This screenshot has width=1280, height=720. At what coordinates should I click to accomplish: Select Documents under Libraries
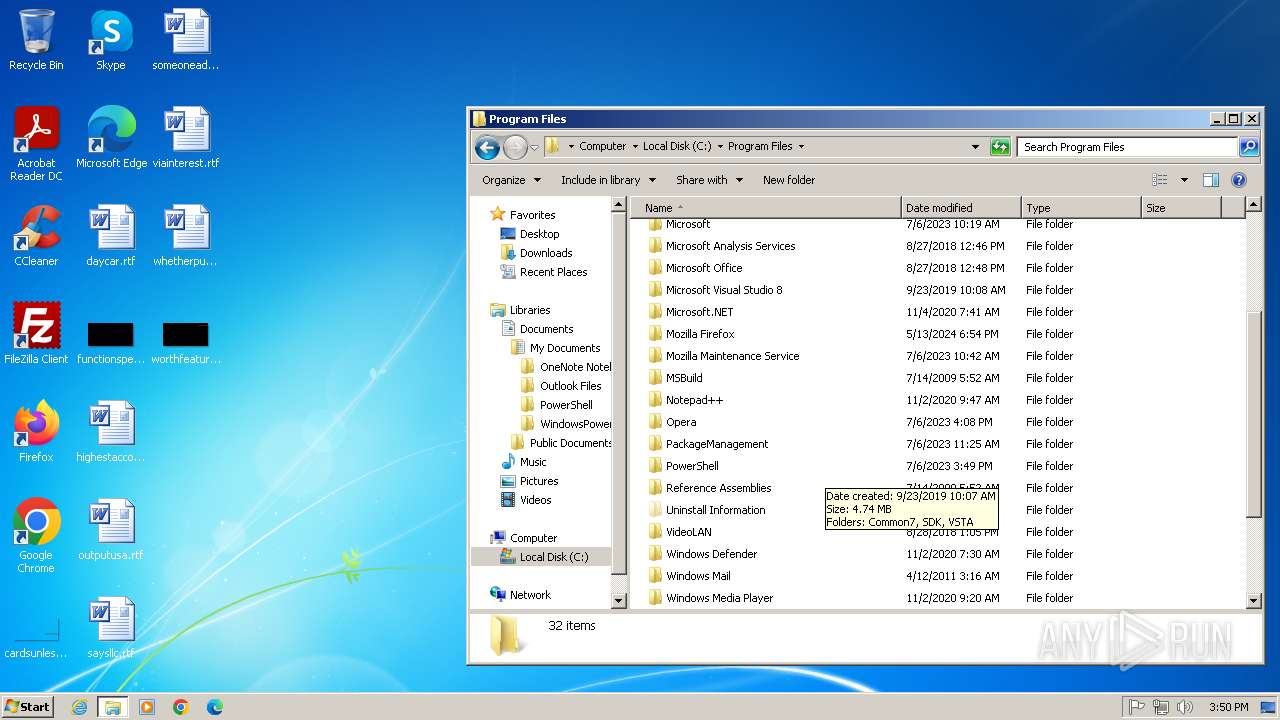click(x=546, y=329)
